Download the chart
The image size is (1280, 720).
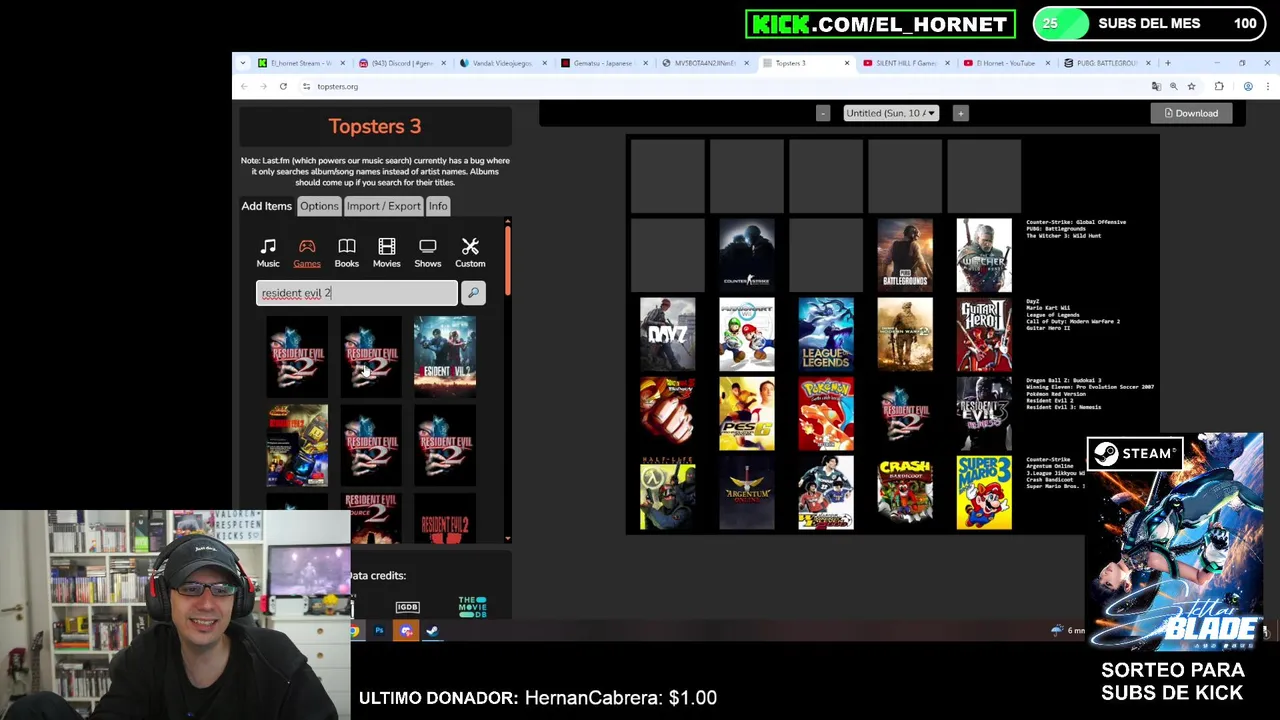point(1191,113)
